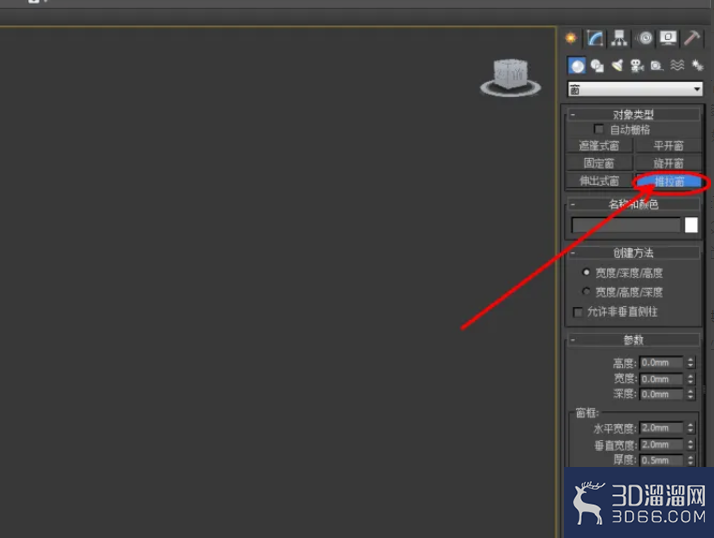
Task: Select the Helpers category icon
Action: (x=657, y=66)
